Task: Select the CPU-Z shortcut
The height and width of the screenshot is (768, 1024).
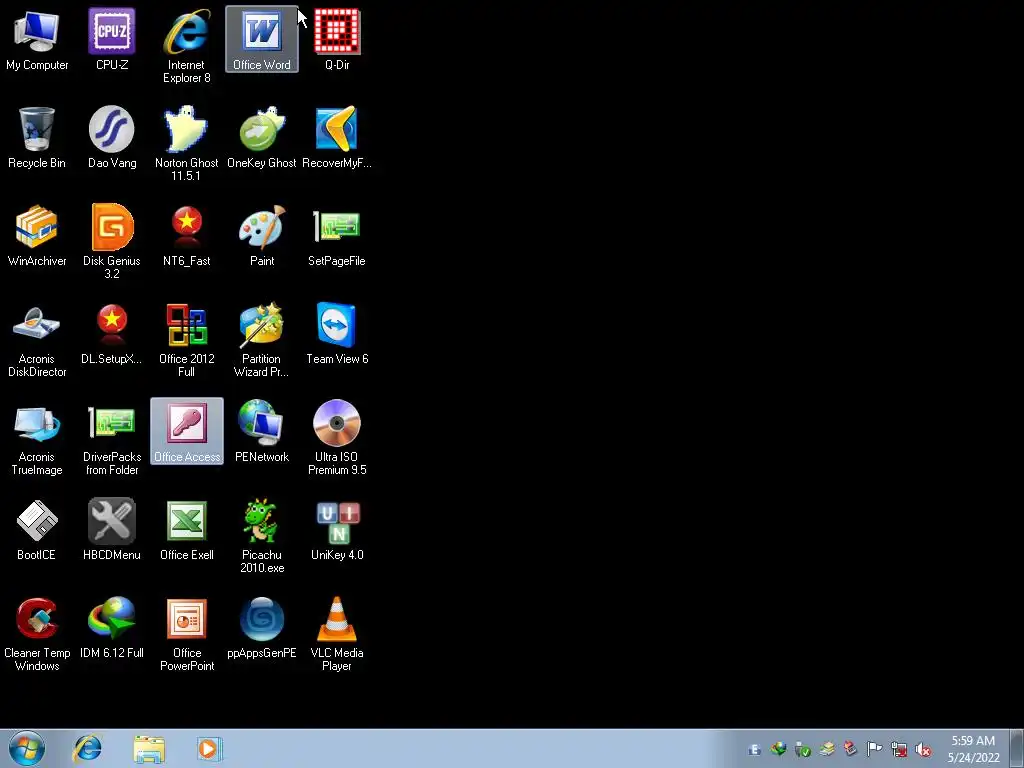Action: [x=112, y=39]
